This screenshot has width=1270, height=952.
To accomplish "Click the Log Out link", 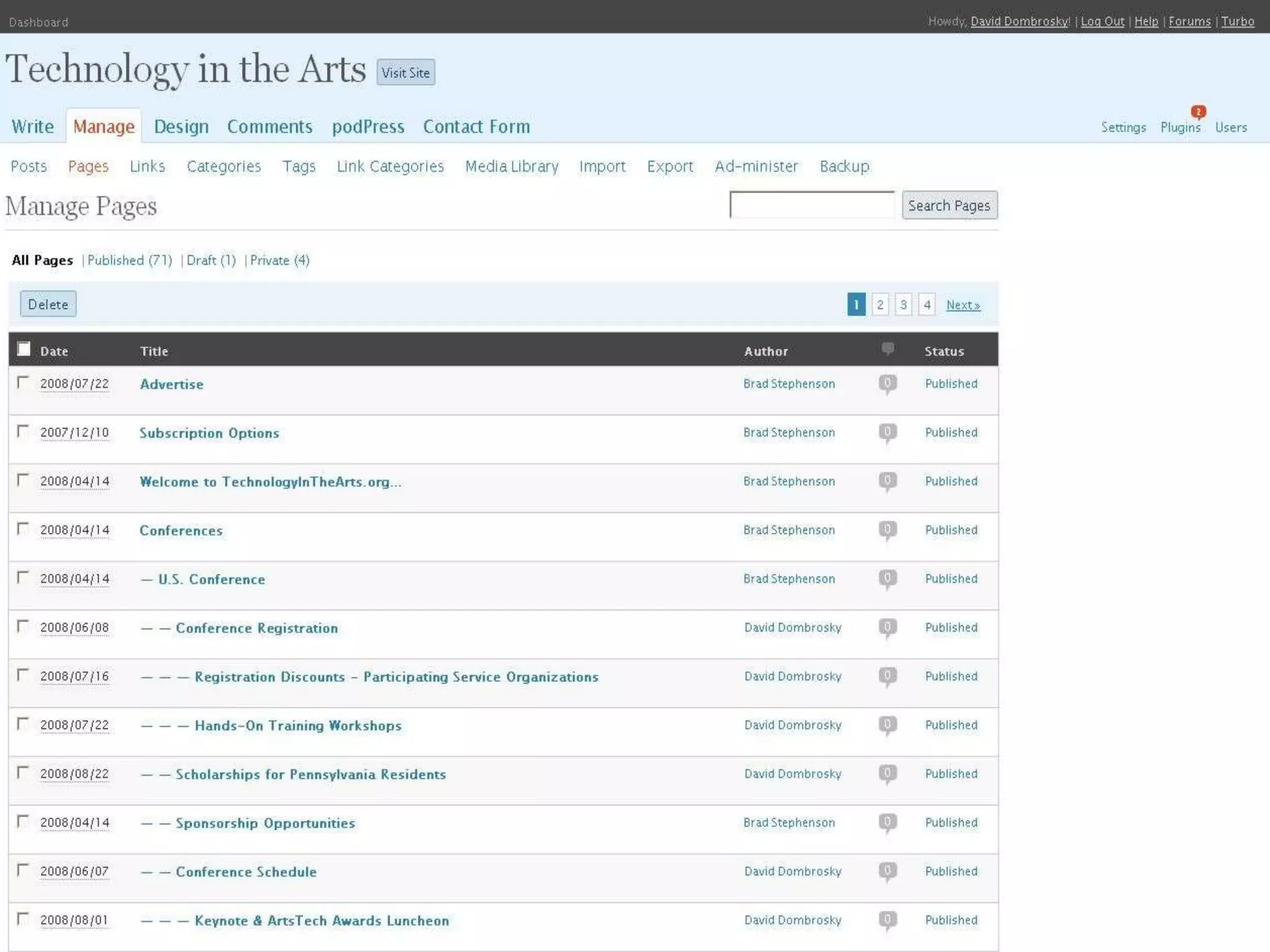I will pyautogui.click(x=1102, y=22).
